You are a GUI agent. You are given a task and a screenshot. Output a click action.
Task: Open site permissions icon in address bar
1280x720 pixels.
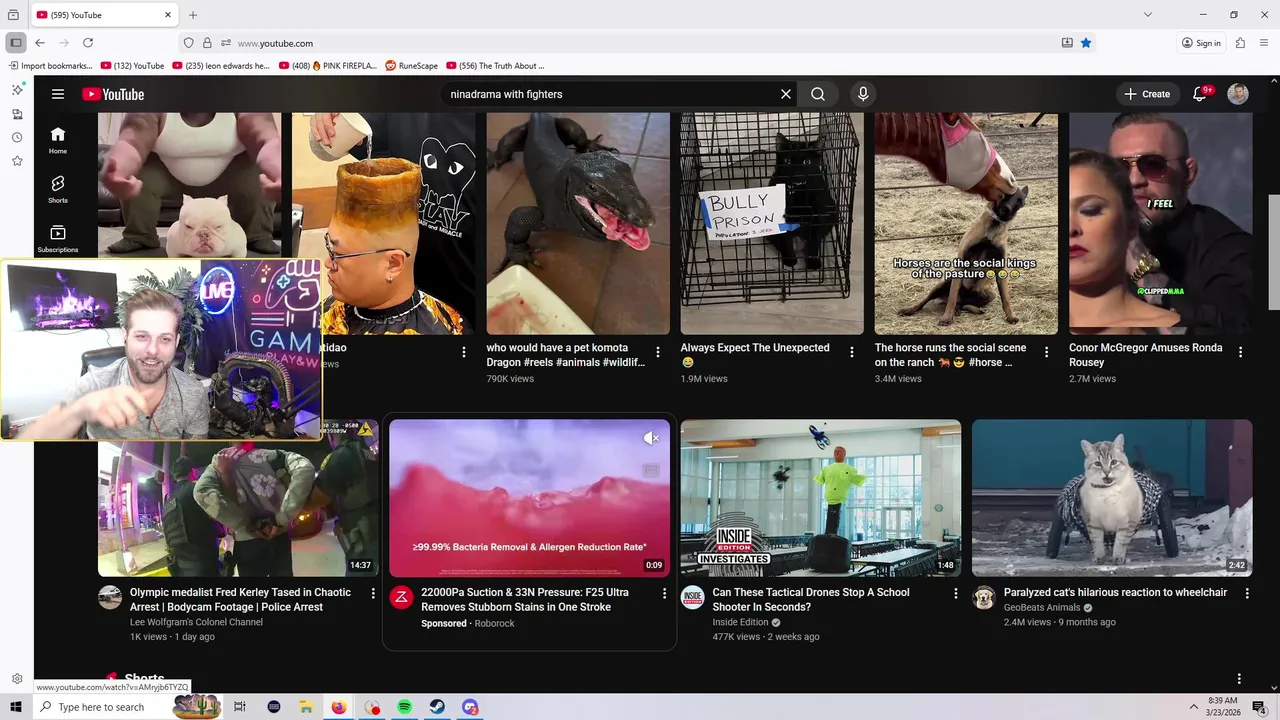tap(226, 43)
